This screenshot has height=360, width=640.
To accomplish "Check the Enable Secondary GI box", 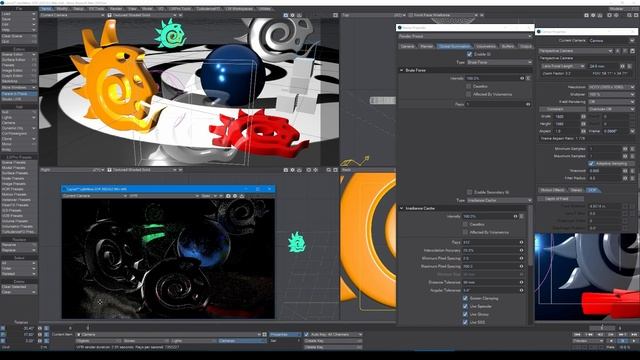I will point(469,192).
